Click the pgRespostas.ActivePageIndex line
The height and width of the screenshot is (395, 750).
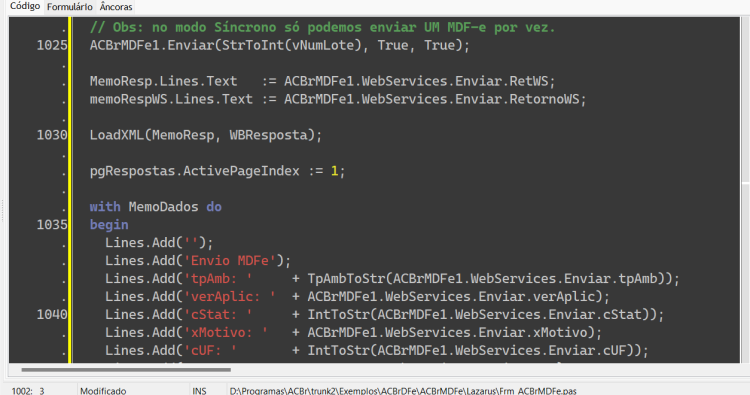[217, 171]
